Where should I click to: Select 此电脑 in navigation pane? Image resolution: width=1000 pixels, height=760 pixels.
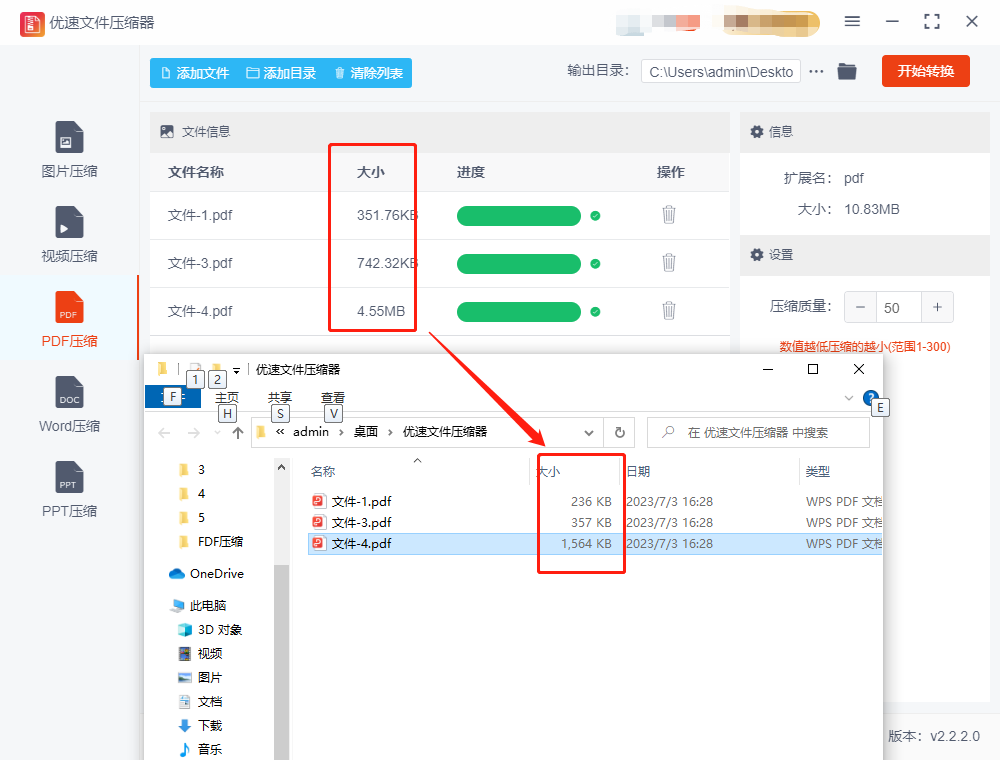coord(198,606)
